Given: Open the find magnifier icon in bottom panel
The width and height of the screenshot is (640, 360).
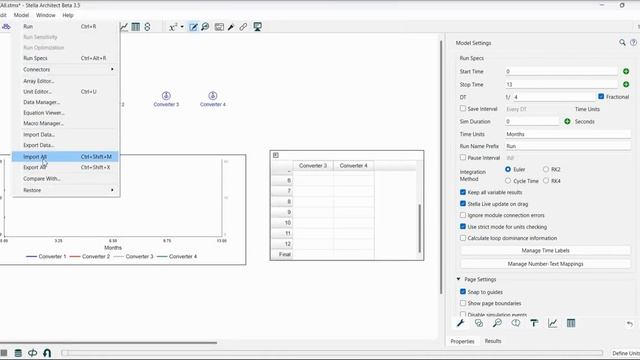Looking at the screenshot, I should tap(497, 323).
